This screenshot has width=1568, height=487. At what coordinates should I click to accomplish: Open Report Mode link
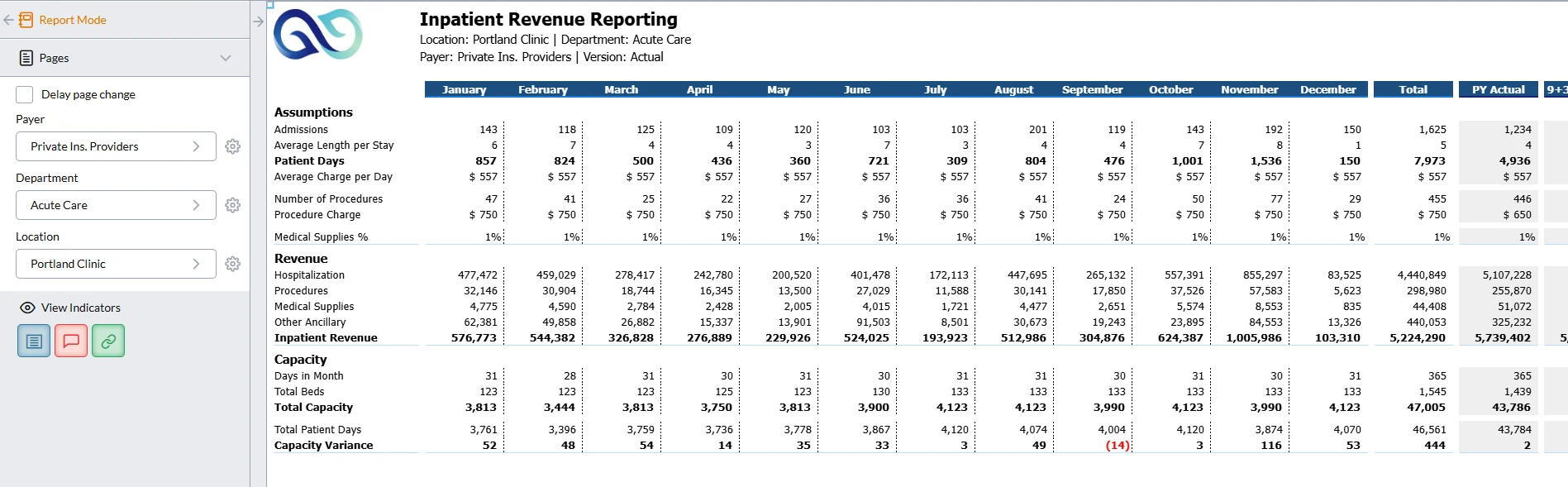tap(73, 20)
